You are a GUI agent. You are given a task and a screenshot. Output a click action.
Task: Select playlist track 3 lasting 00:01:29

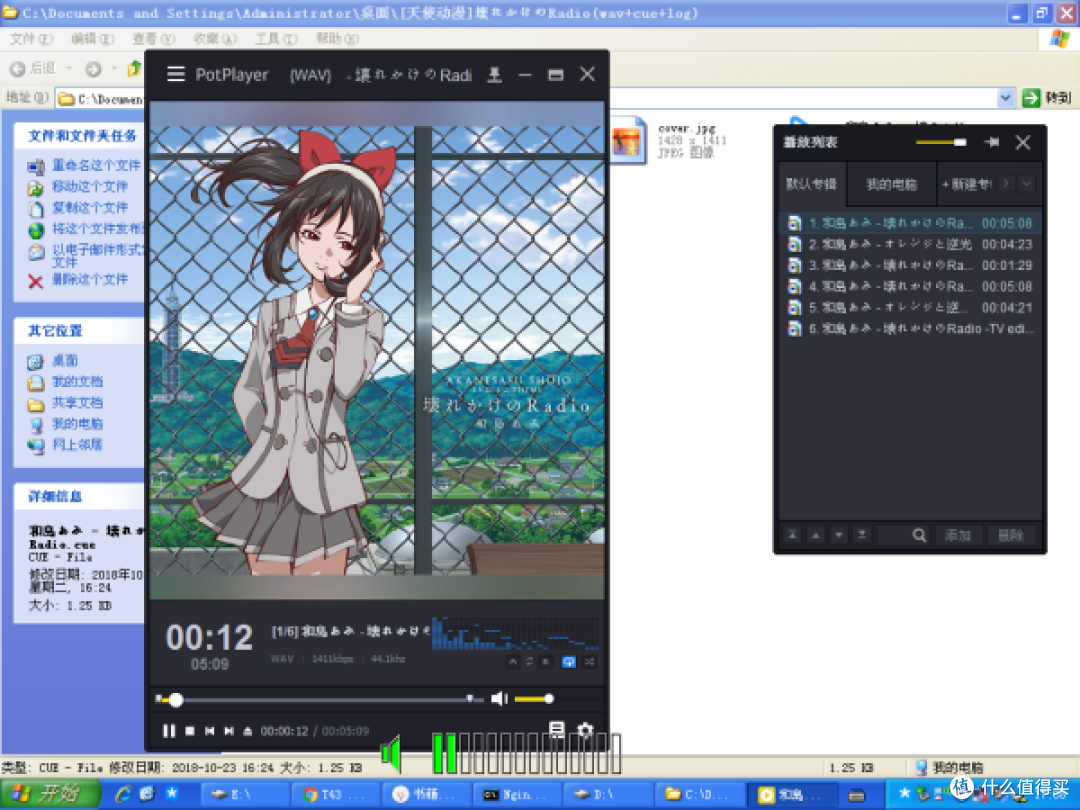point(910,265)
